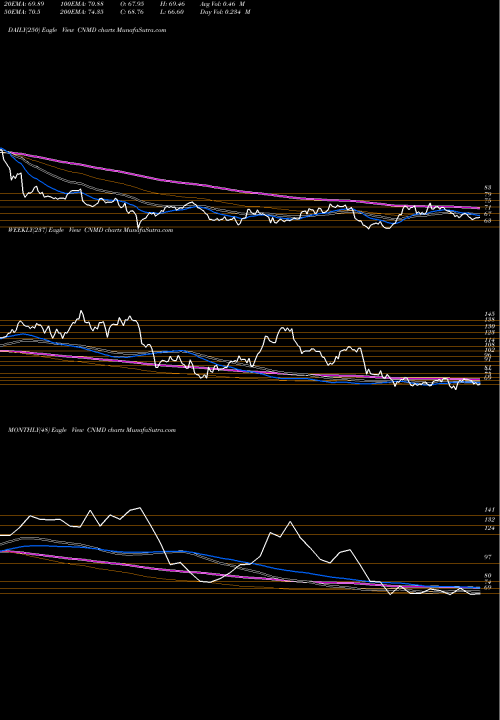Viewport: 500px width, 720px height.
Task: Click the open price O: 67.95
Action: (x=133, y=4)
